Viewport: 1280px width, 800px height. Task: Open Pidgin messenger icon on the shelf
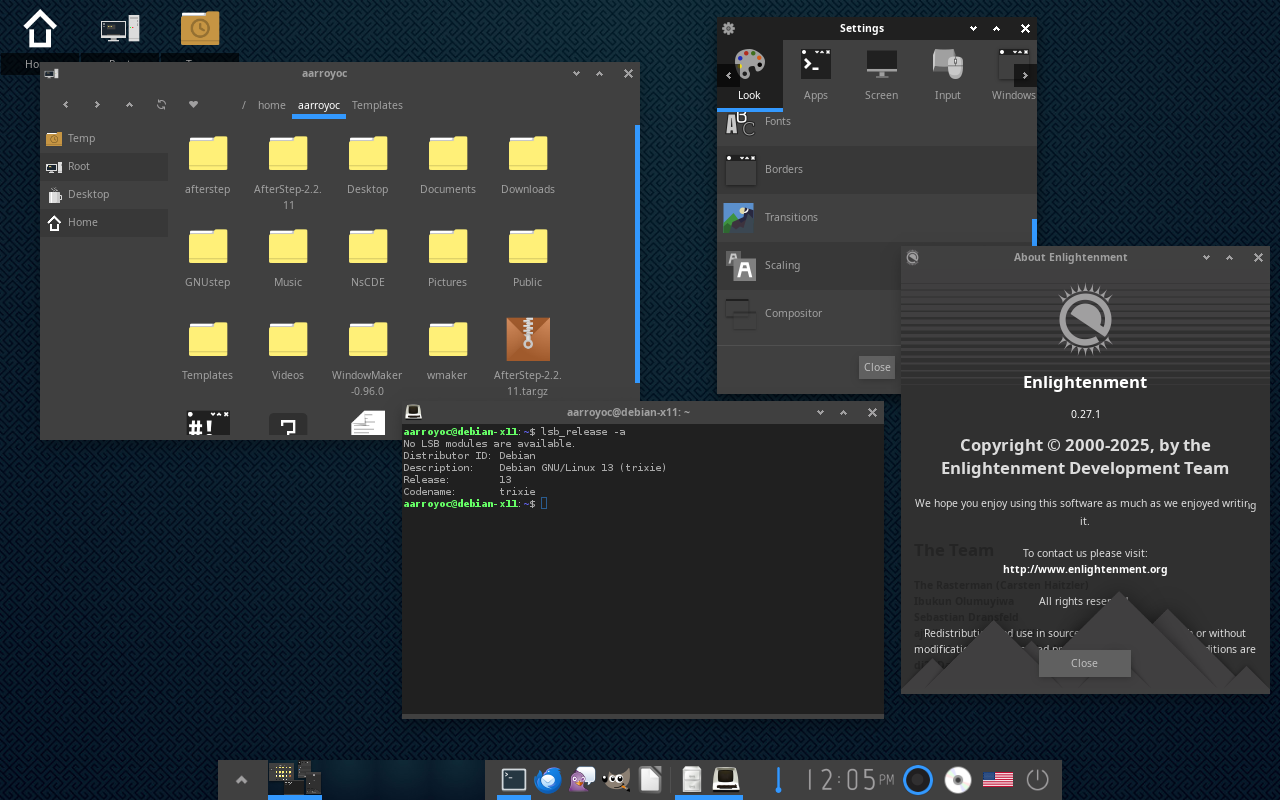(582, 780)
